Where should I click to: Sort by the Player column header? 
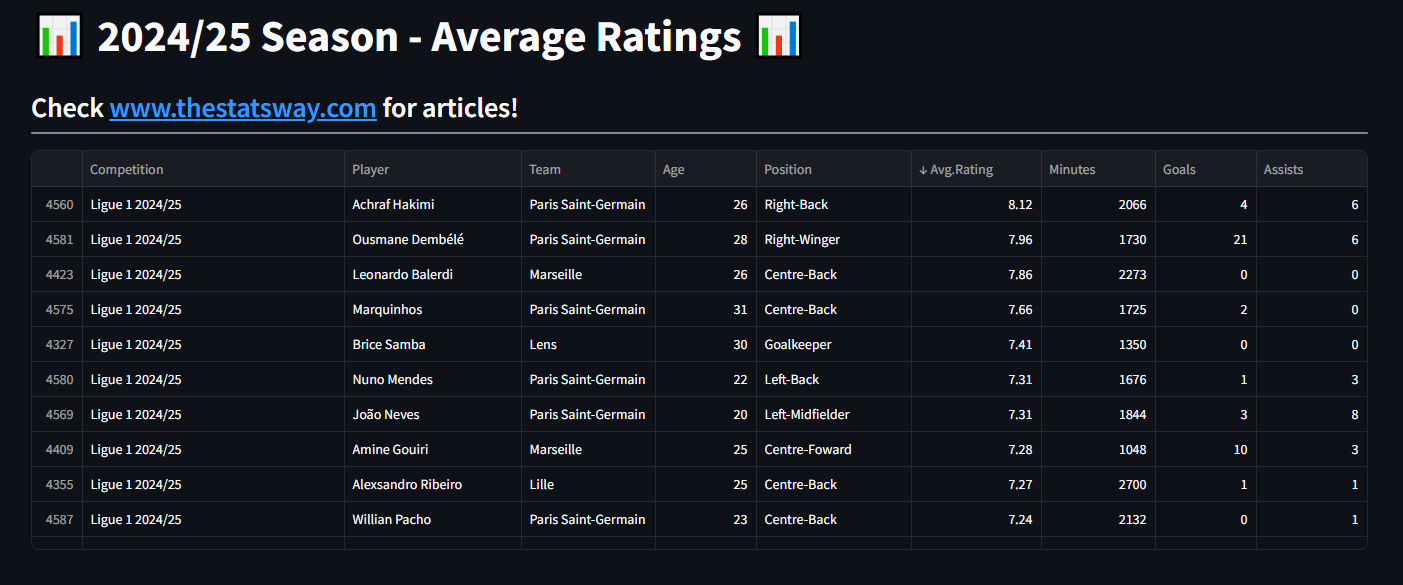pos(433,169)
